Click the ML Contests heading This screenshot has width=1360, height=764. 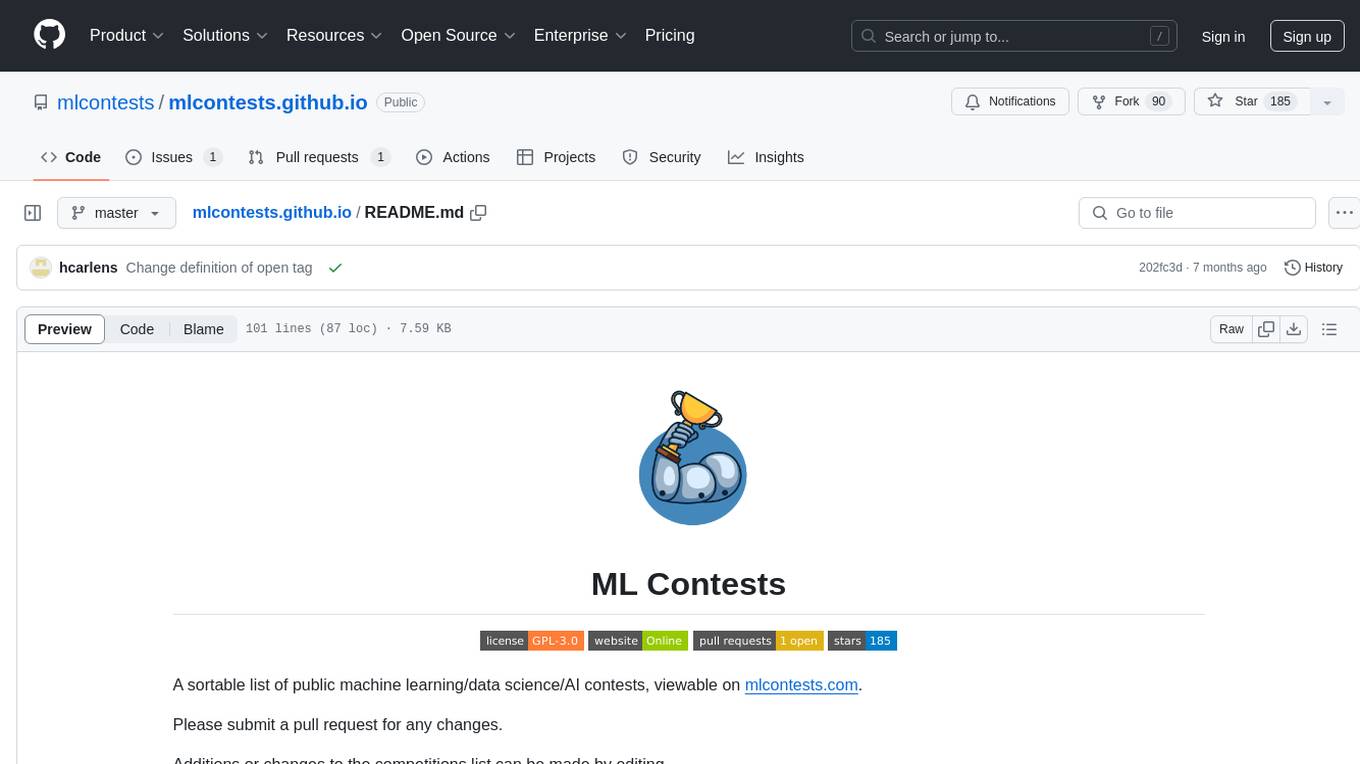(x=688, y=584)
